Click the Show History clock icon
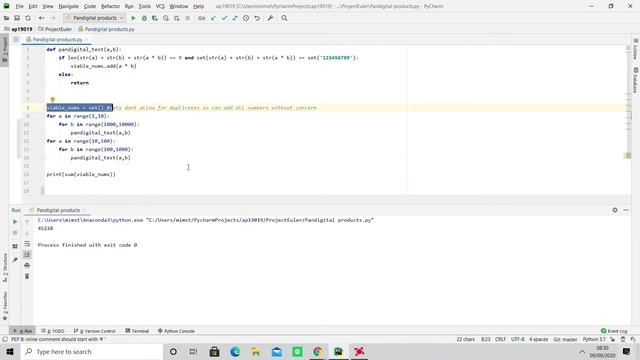Image resolution: width=640 pixels, height=360 pixels. pos(246,18)
